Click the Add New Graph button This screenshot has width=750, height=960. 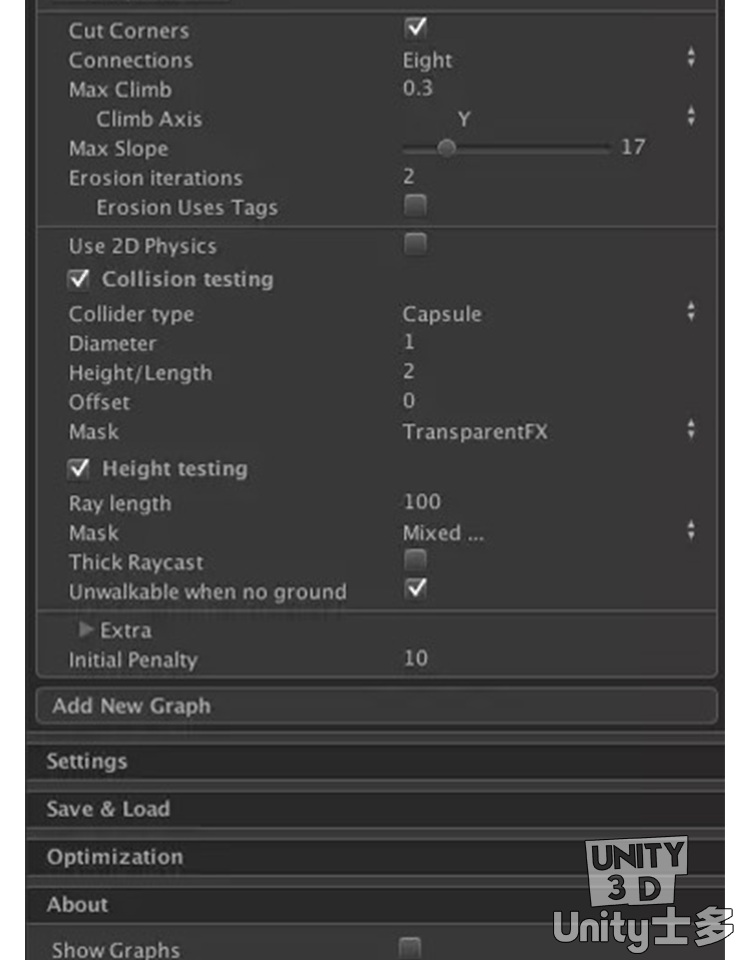[377, 706]
